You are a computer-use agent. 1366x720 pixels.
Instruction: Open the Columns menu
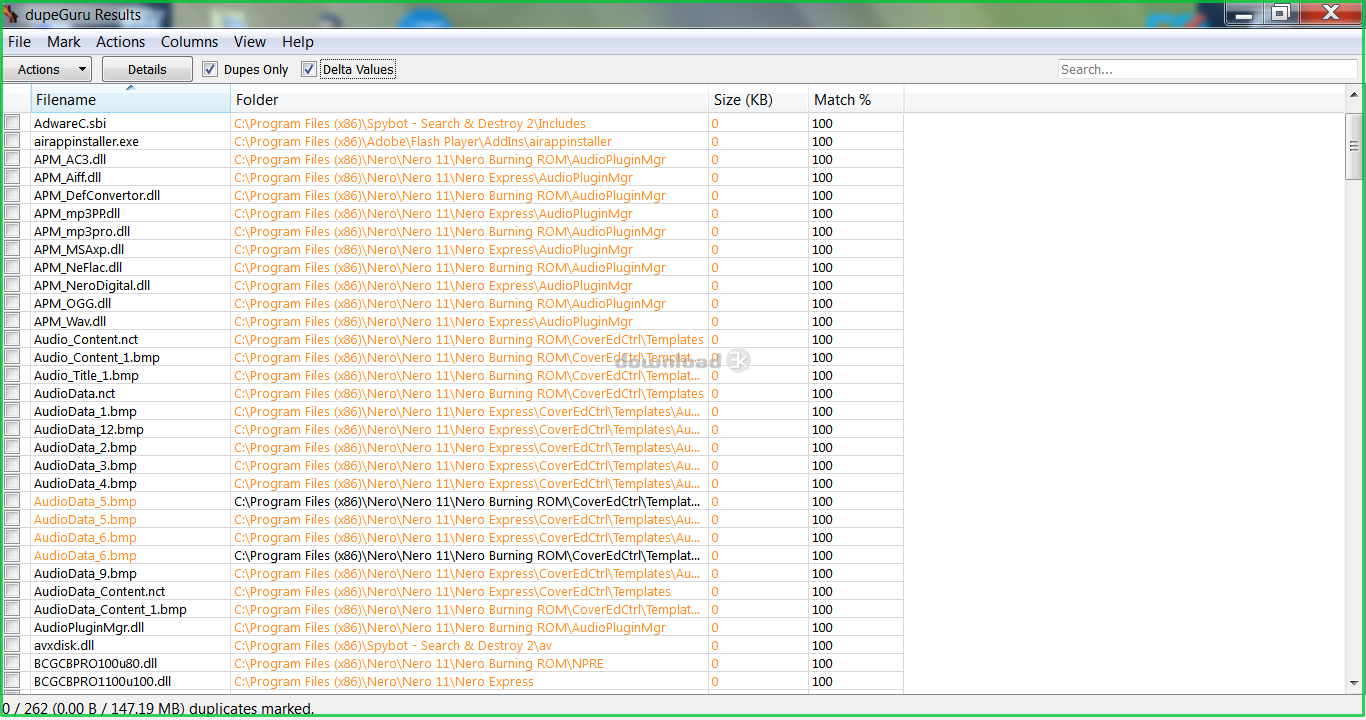coord(189,42)
